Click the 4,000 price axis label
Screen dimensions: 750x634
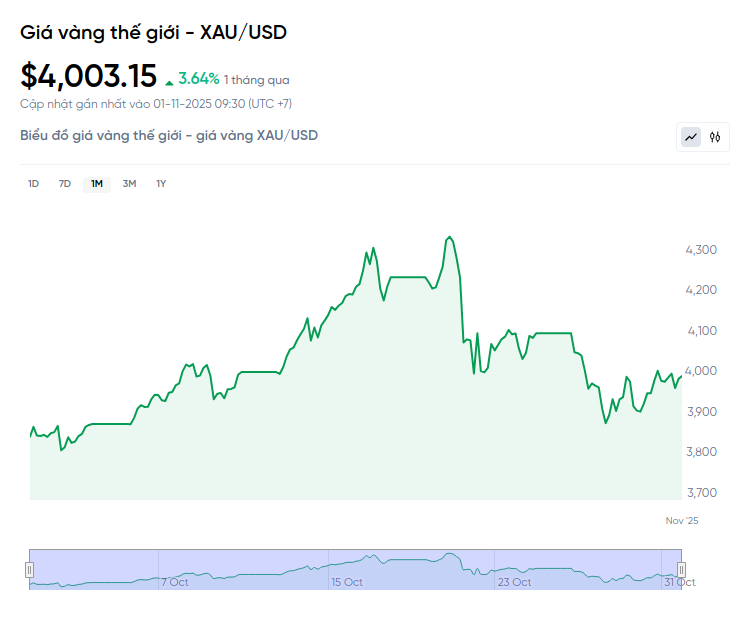click(x=701, y=371)
